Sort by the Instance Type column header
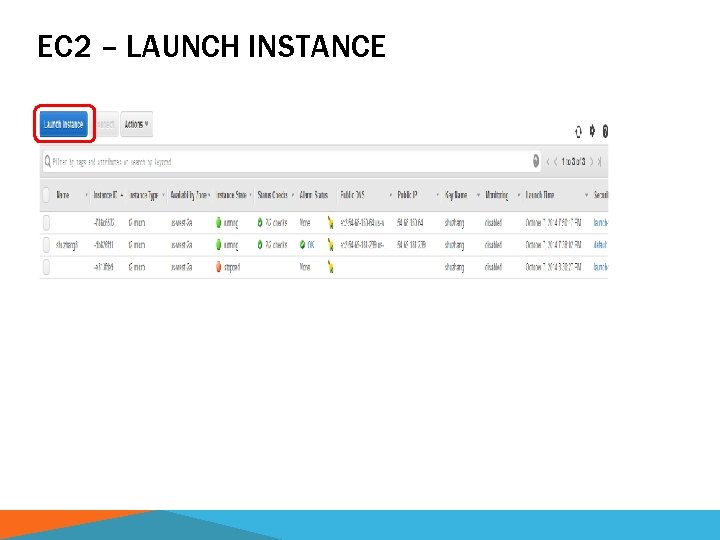 click(143, 195)
